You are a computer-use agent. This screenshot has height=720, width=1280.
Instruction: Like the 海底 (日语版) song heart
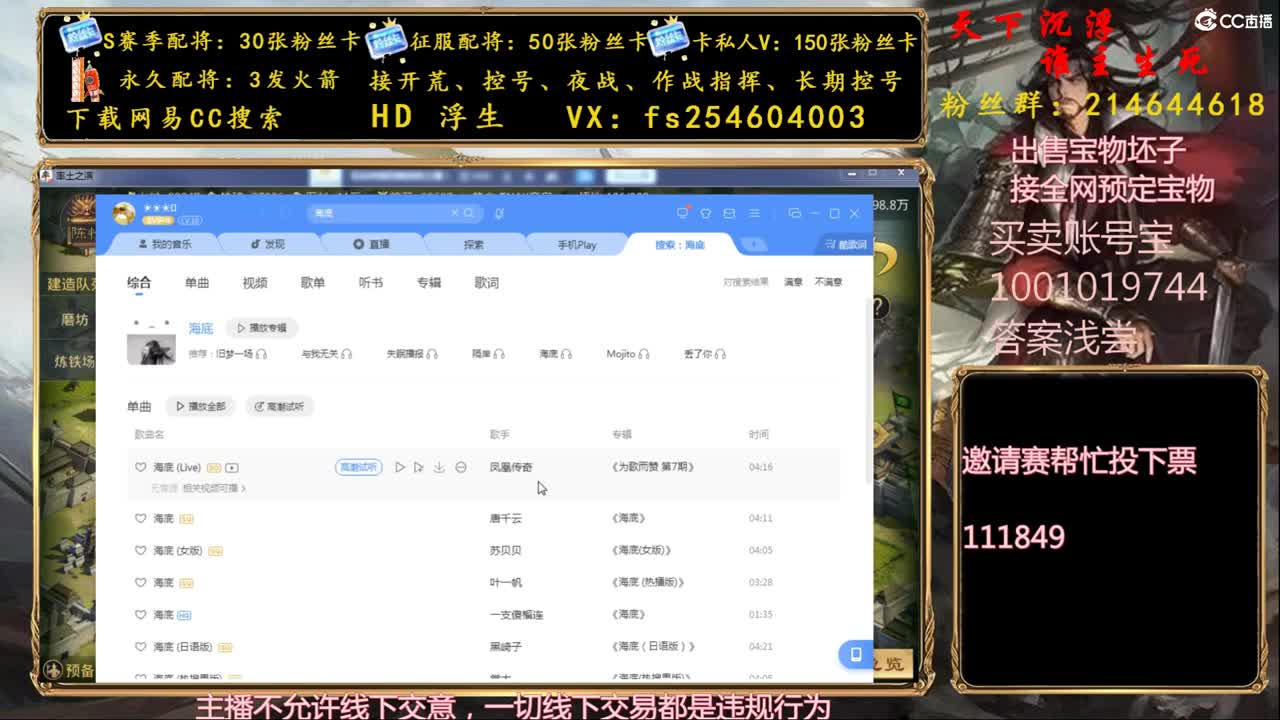(x=140, y=646)
